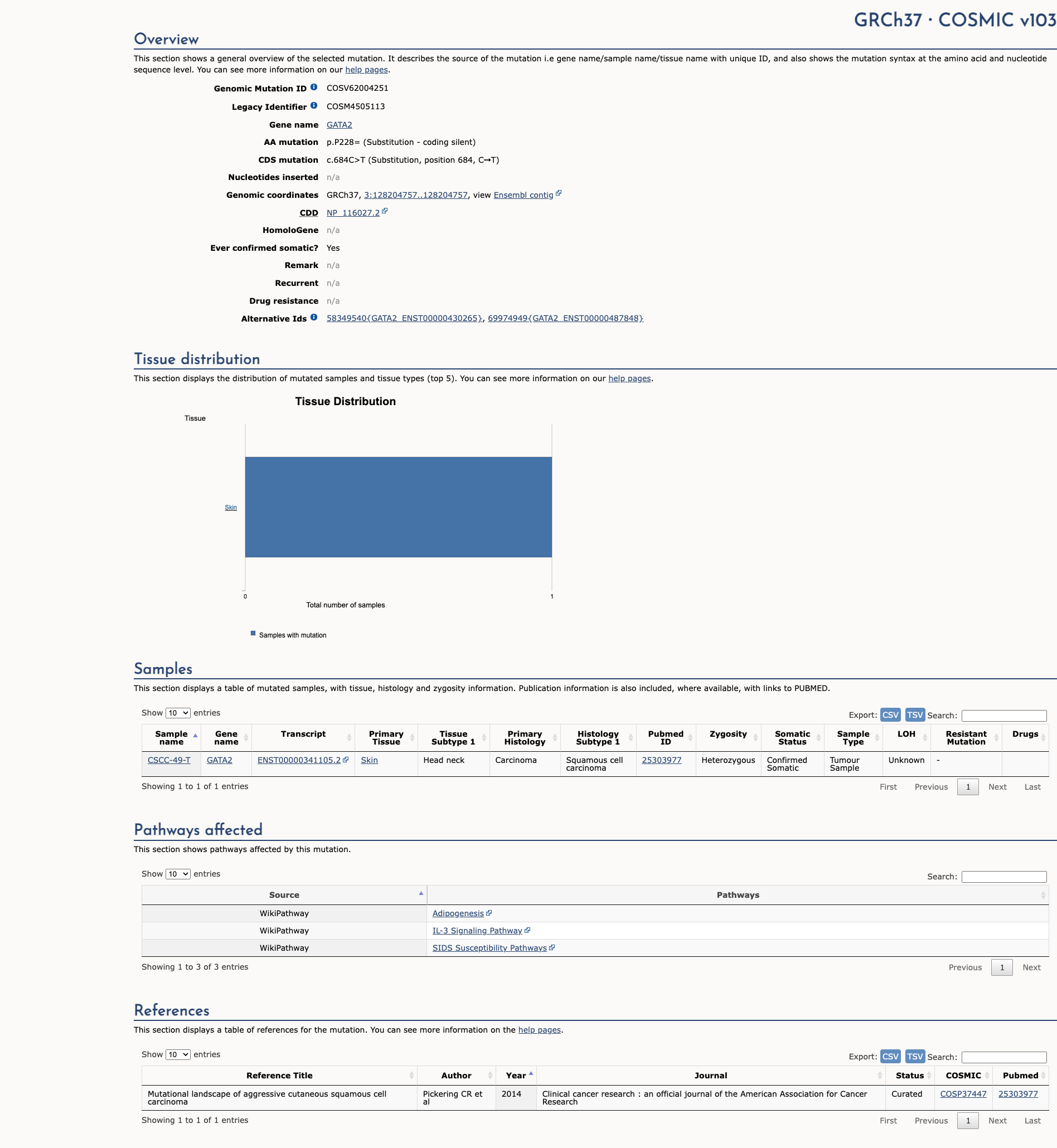The height and width of the screenshot is (1148, 1057).
Task: Open the GATA2 gene name link in Overview
Action: [x=339, y=125]
